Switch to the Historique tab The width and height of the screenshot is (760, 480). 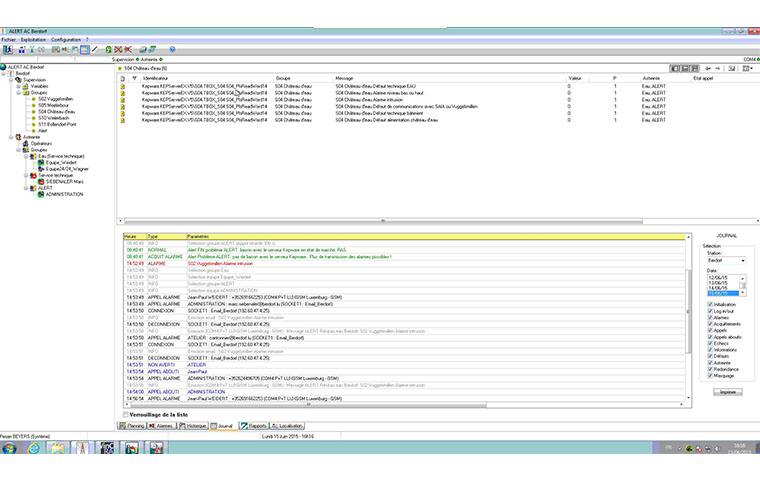coord(193,426)
